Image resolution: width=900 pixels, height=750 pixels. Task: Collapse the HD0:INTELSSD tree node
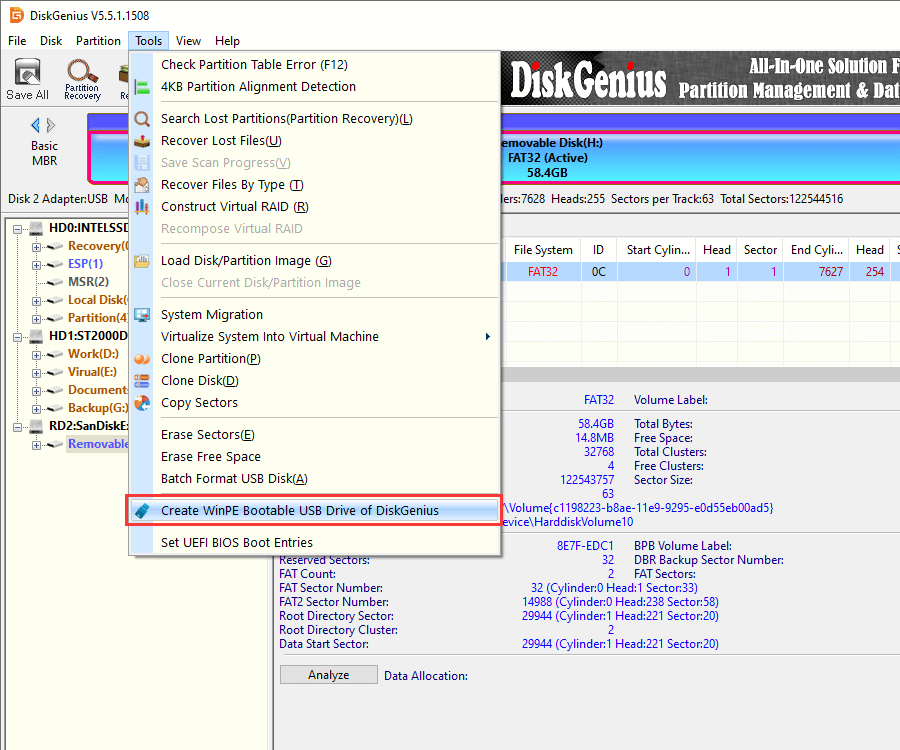18,229
